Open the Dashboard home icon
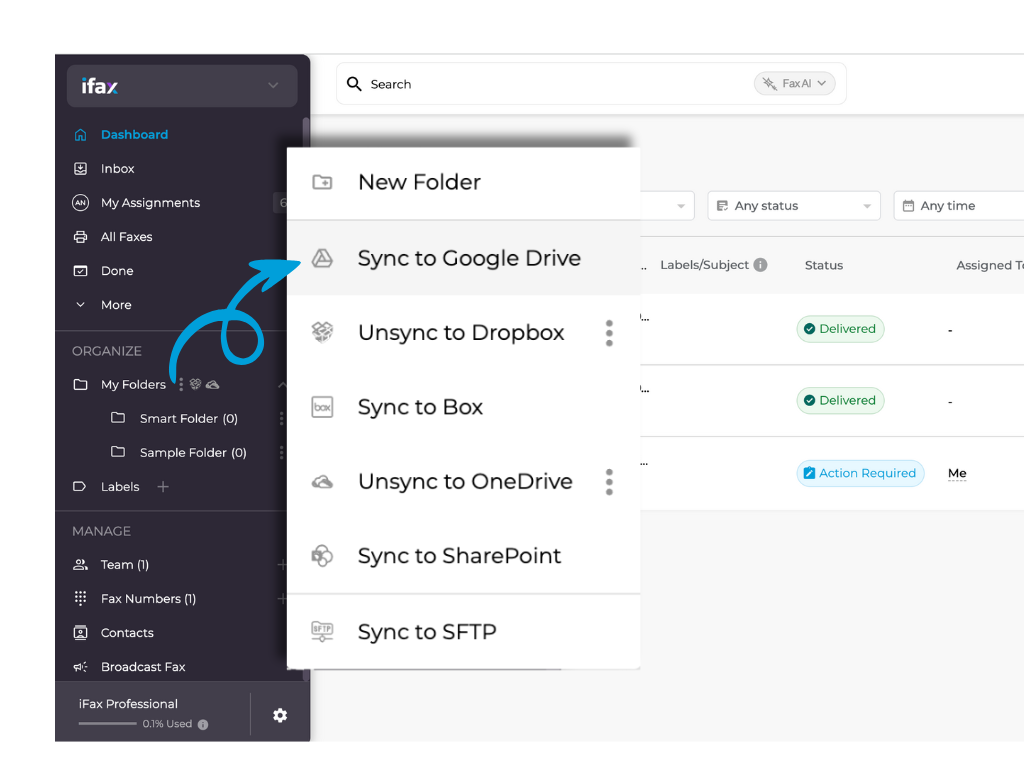 80,135
